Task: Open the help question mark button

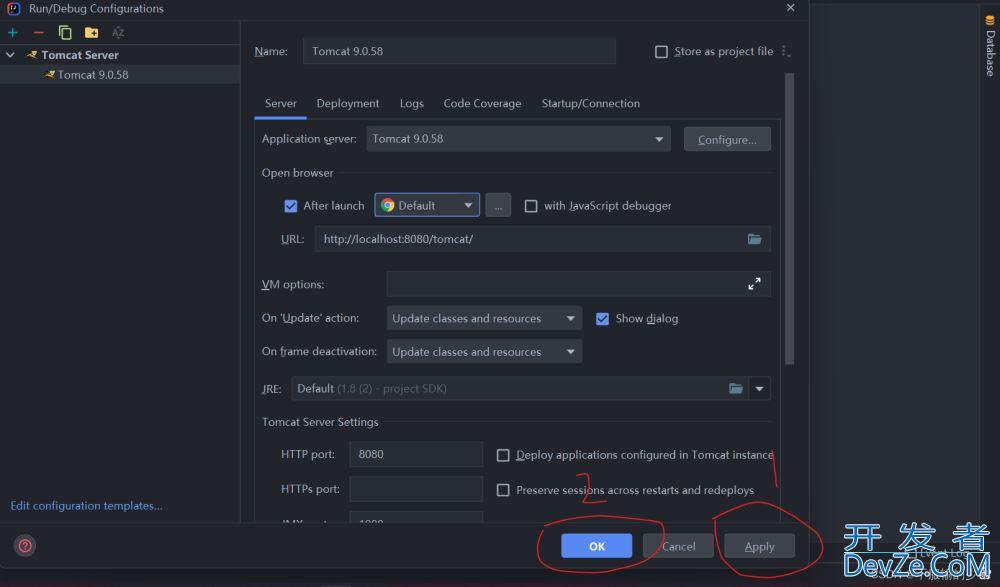Action: (25, 546)
